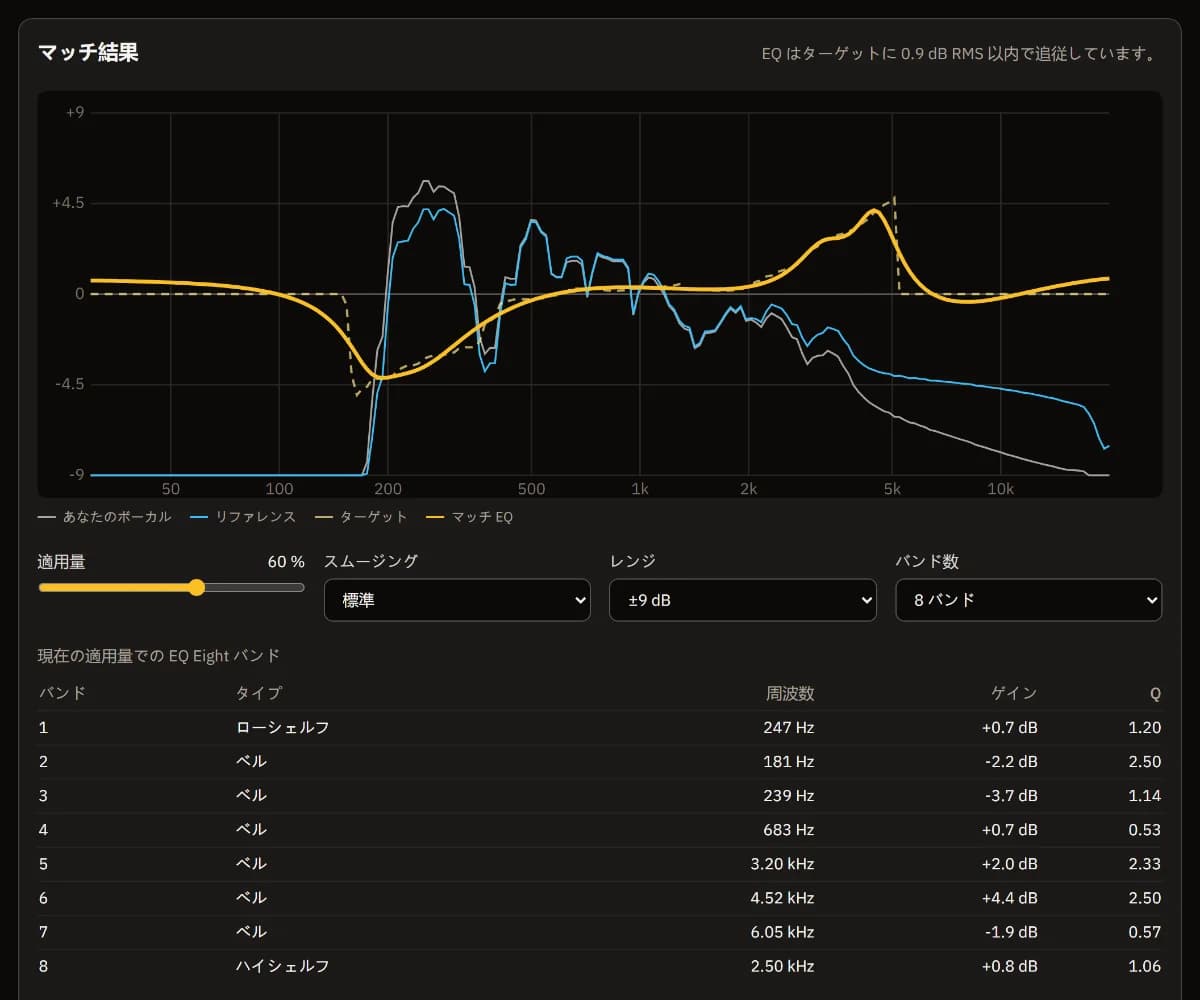Select the 2.33 Q value

(1145, 863)
